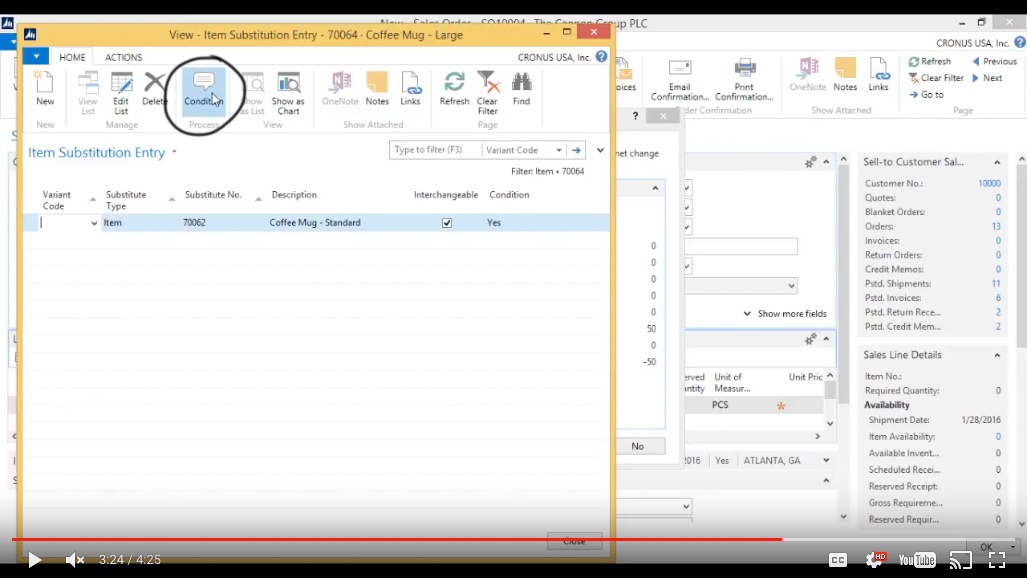This screenshot has width=1027, height=578.
Task: Click Refresh in Sales Order Page group
Action: pyautogui.click(x=929, y=62)
